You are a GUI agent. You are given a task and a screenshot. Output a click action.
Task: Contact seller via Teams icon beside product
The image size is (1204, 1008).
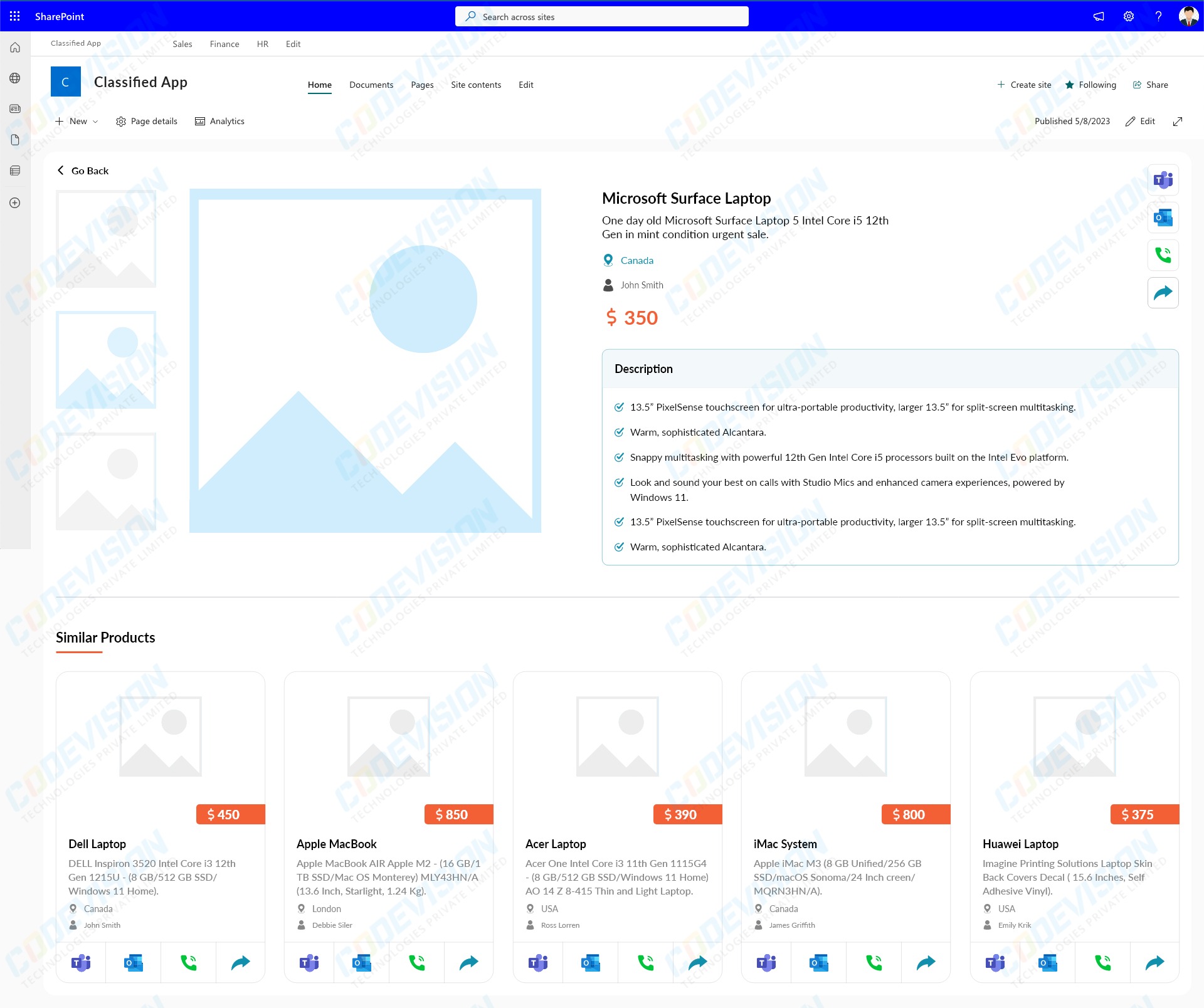1163,181
